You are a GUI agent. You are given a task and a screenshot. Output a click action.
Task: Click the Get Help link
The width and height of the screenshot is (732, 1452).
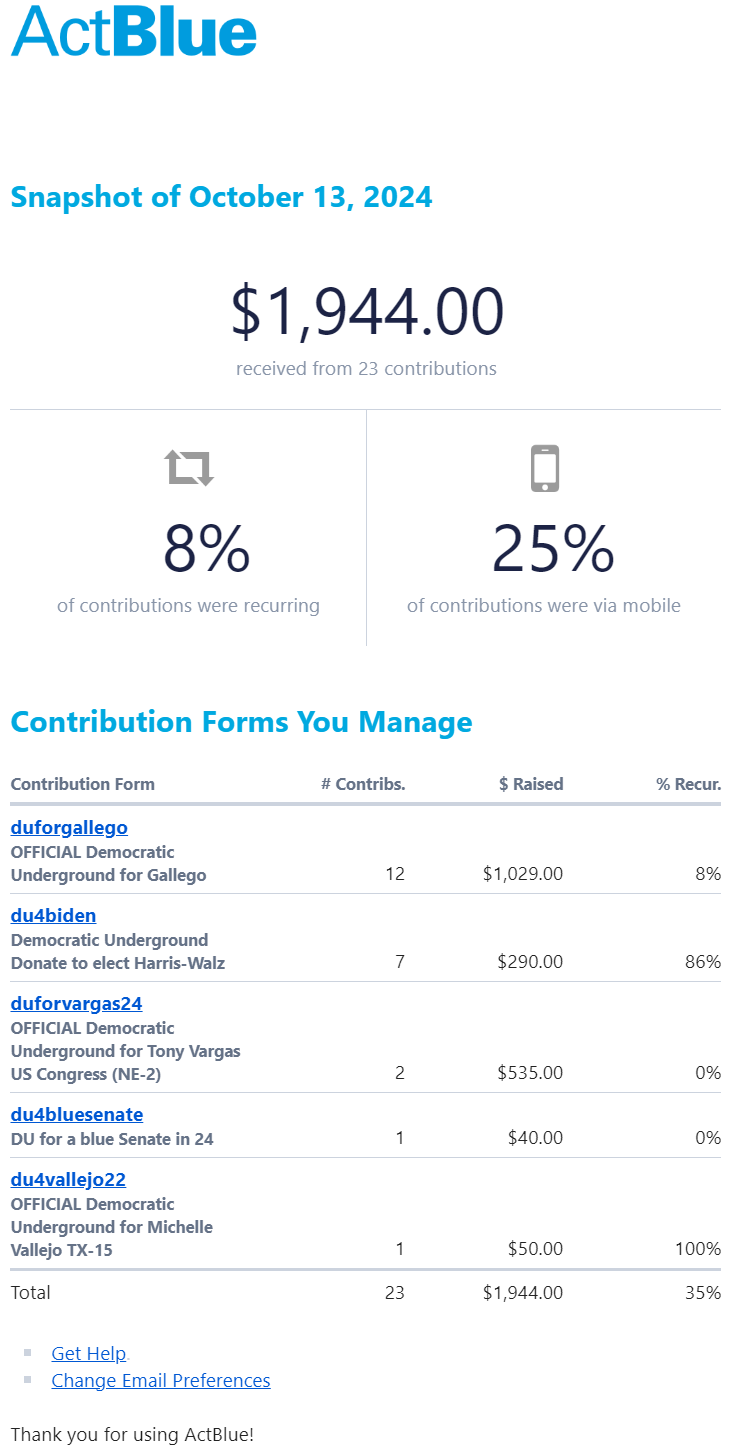pyautogui.click(x=89, y=1353)
